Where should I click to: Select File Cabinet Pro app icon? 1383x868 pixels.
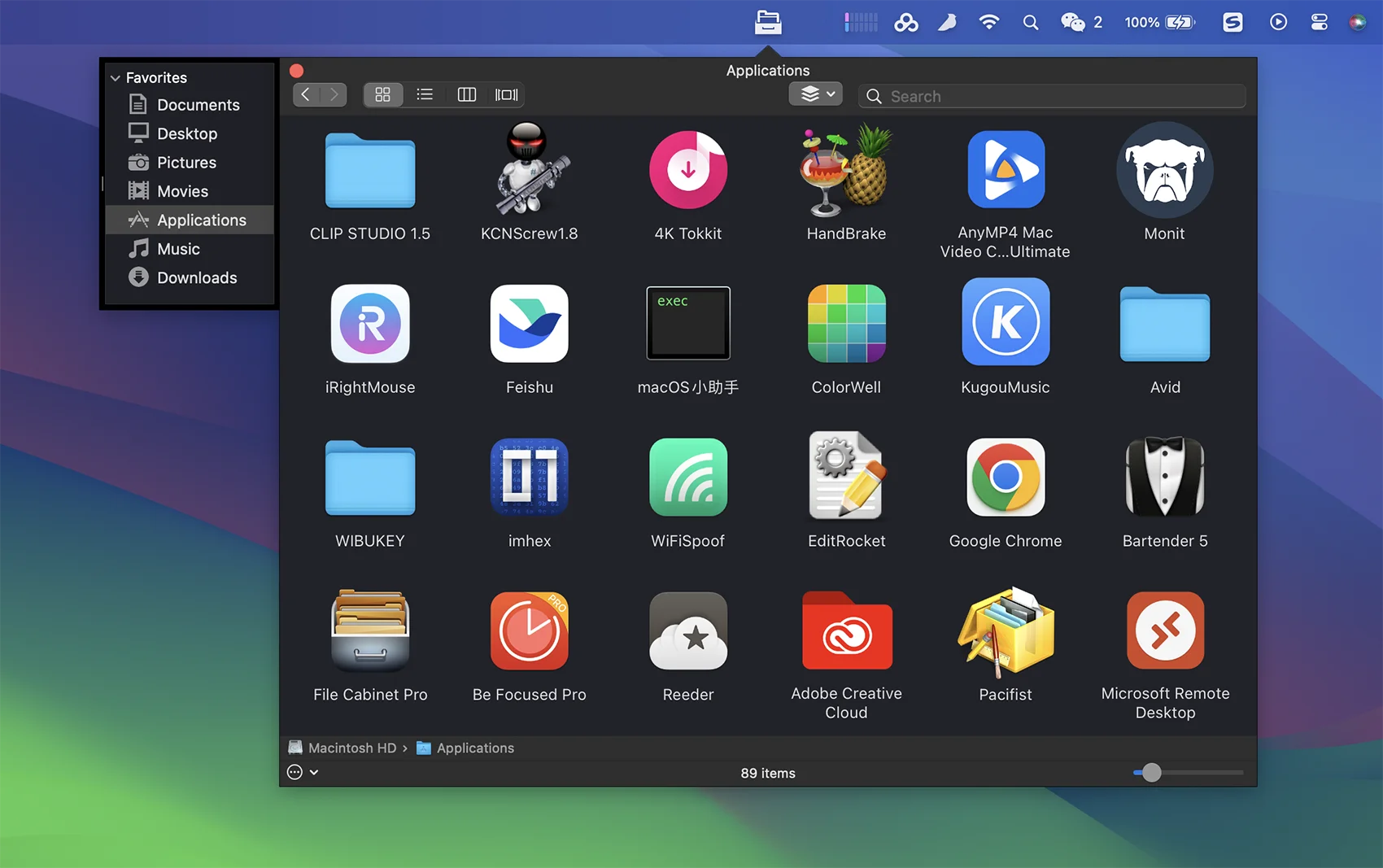tap(370, 631)
